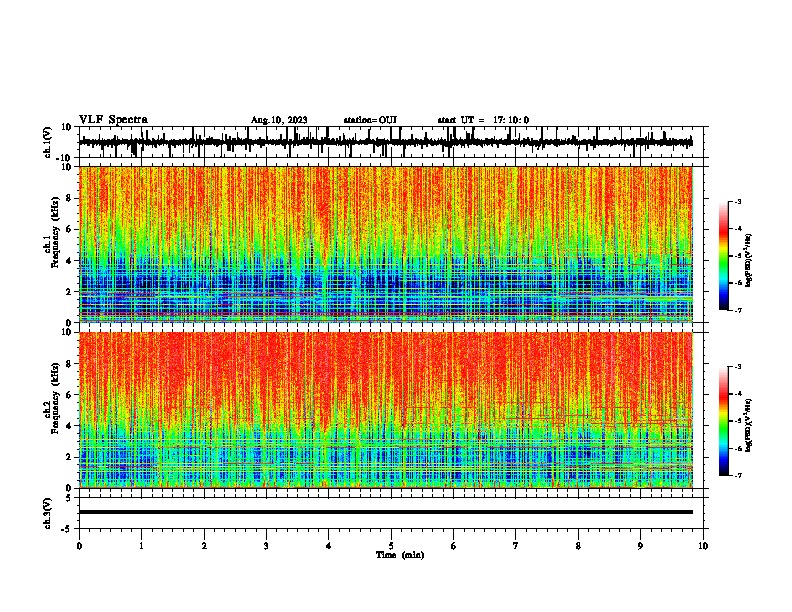792x612 pixels.
Task: Click the ch.1 spectrogram color scale bar
Action: click(x=724, y=256)
